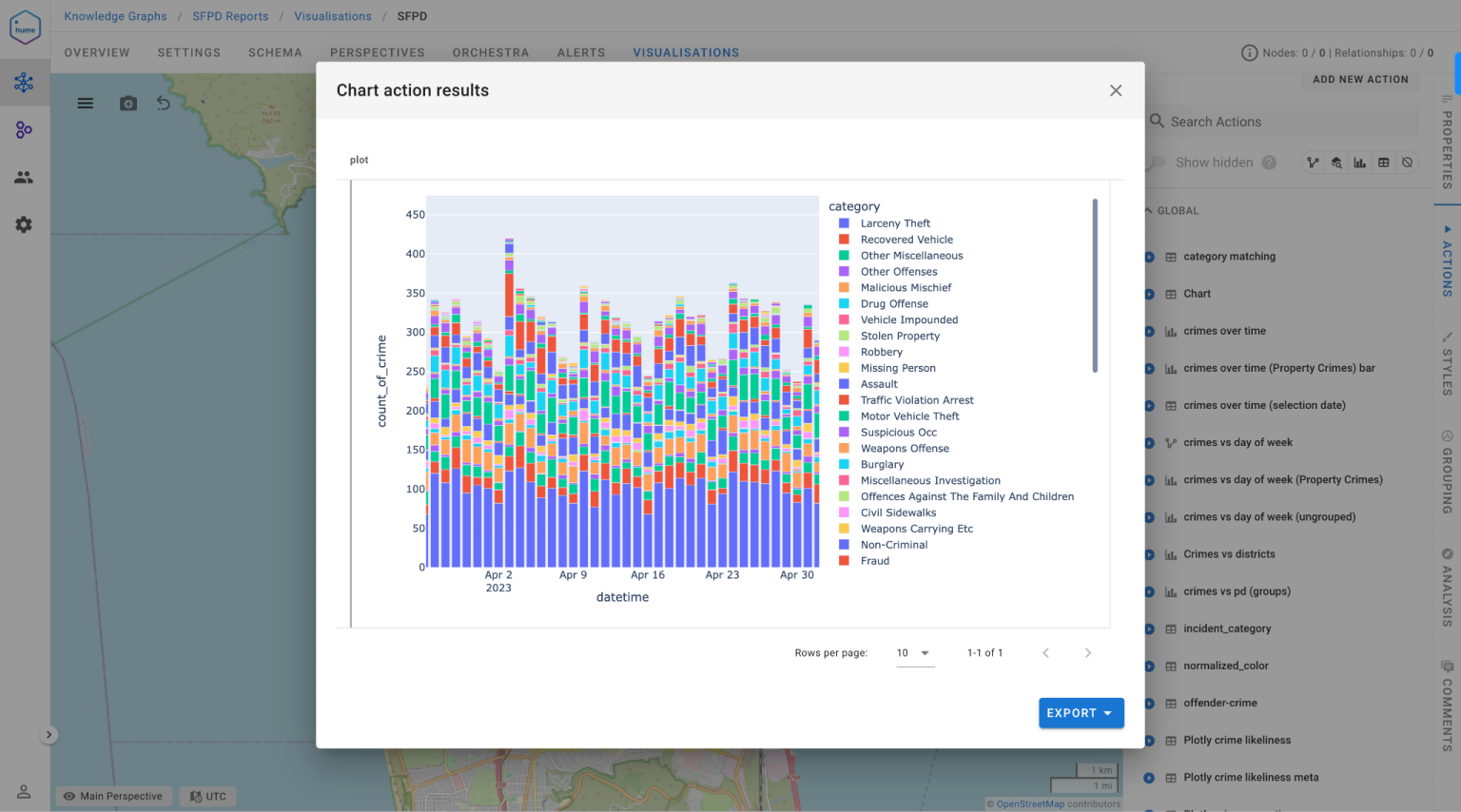Toggle Drug Offense legend entry visibility
Viewport: 1461px width, 812px height.
[894, 304]
